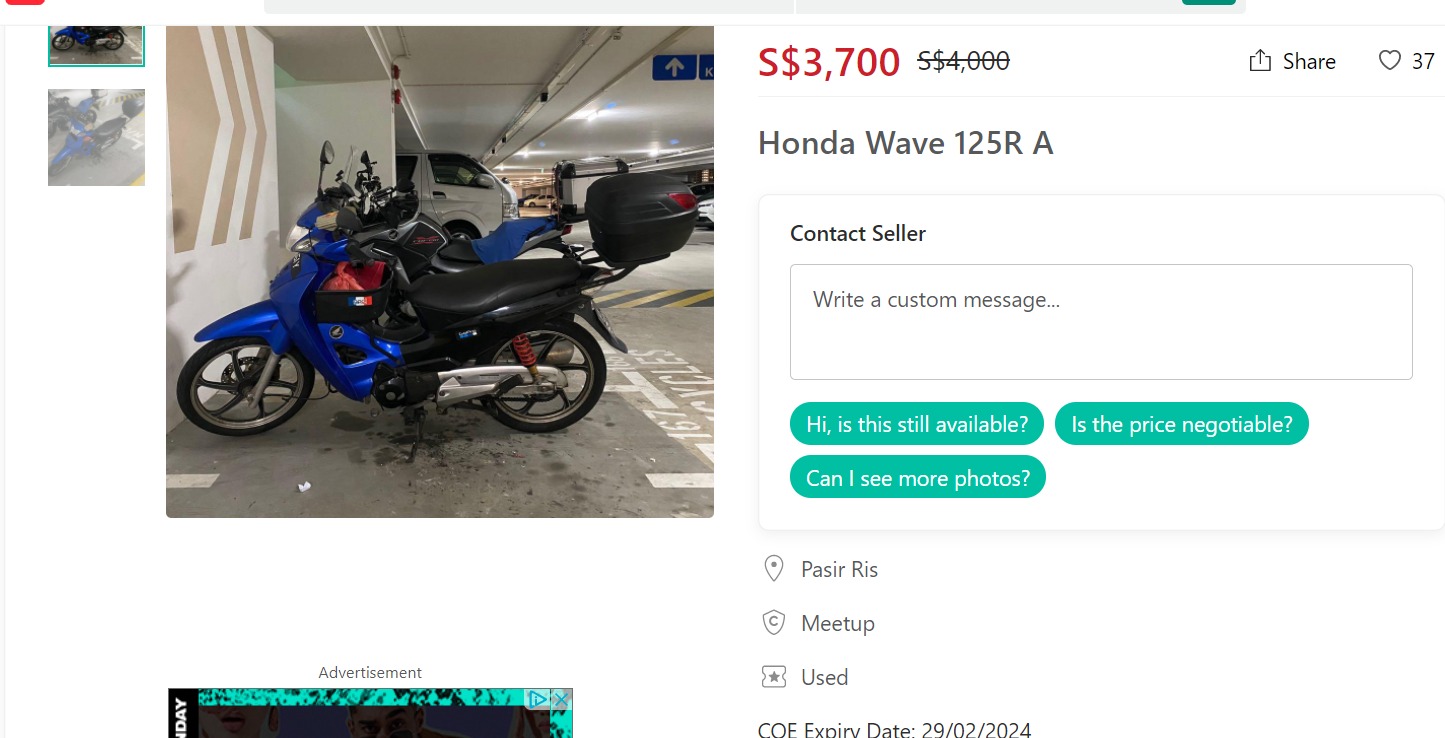
Task: Choose 'Can I see more photos?' quick reply
Action: [918, 478]
